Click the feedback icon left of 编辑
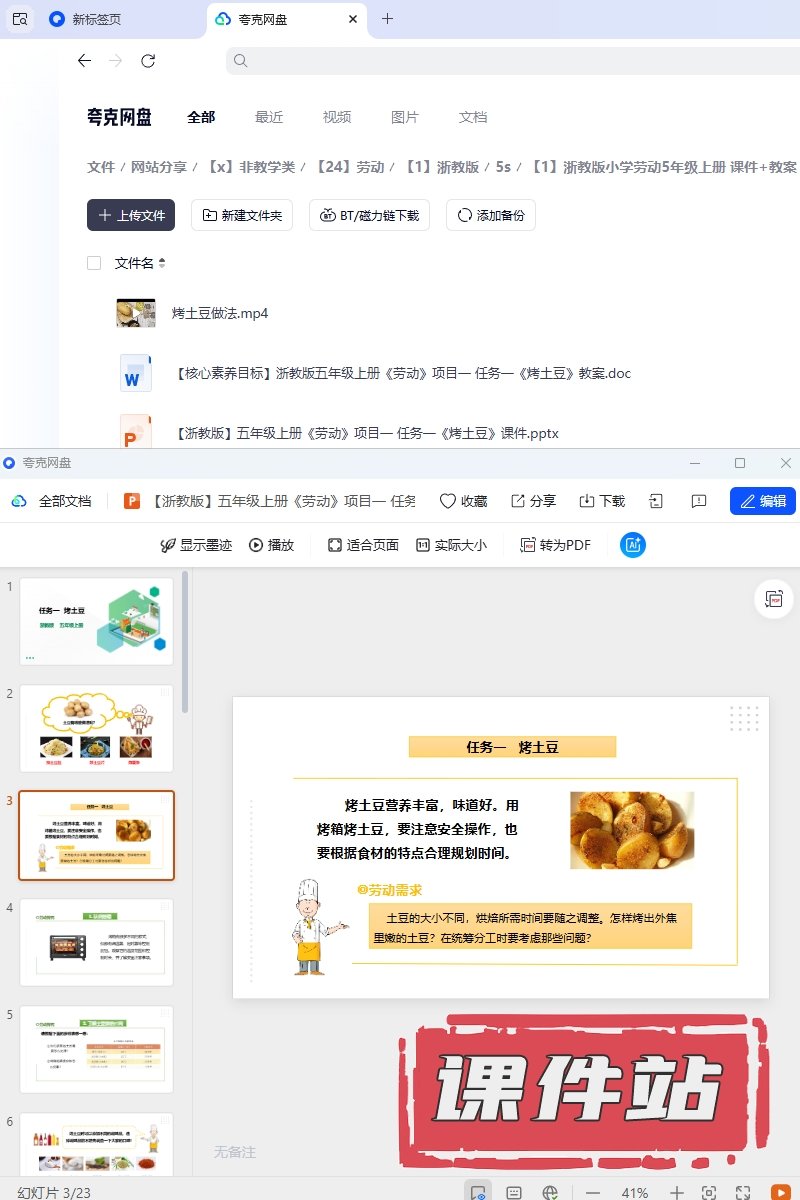This screenshot has height=1200, width=800. pos(699,501)
